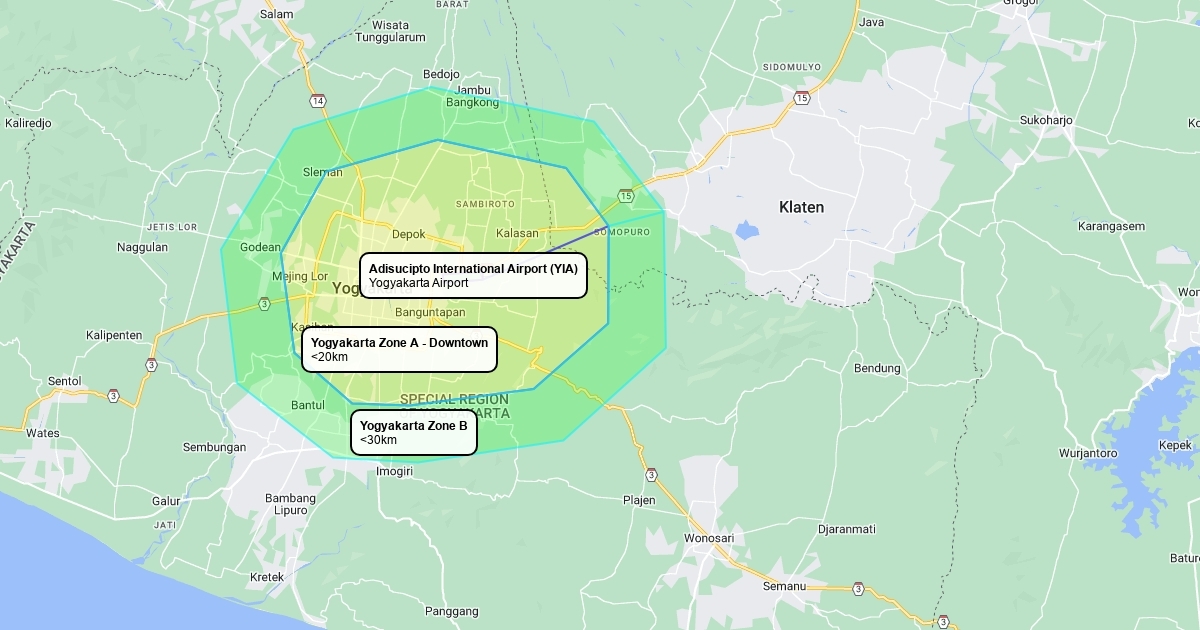
Task: Click route 3 shield near Mejing Lor
Action: (x=263, y=303)
